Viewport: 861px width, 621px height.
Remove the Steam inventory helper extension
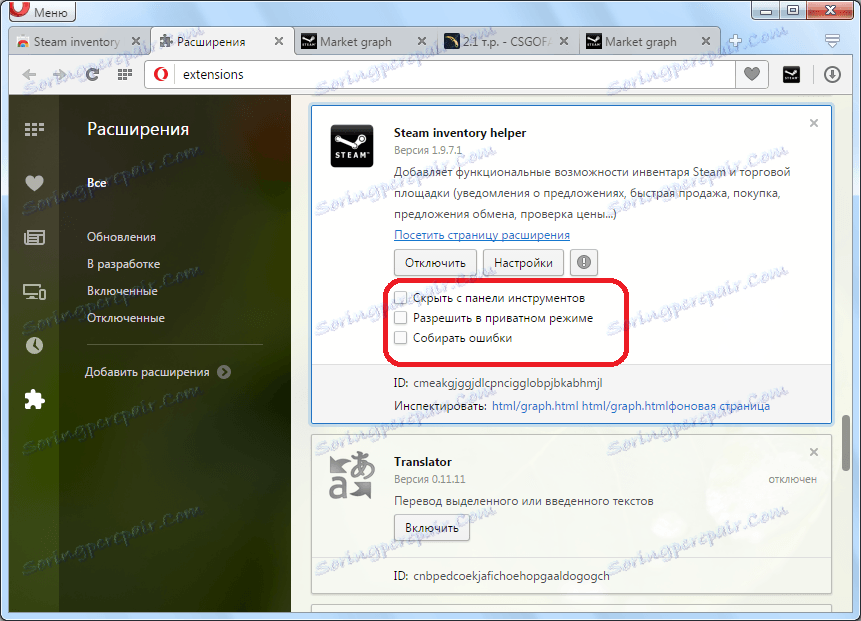(x=814, y=123)
